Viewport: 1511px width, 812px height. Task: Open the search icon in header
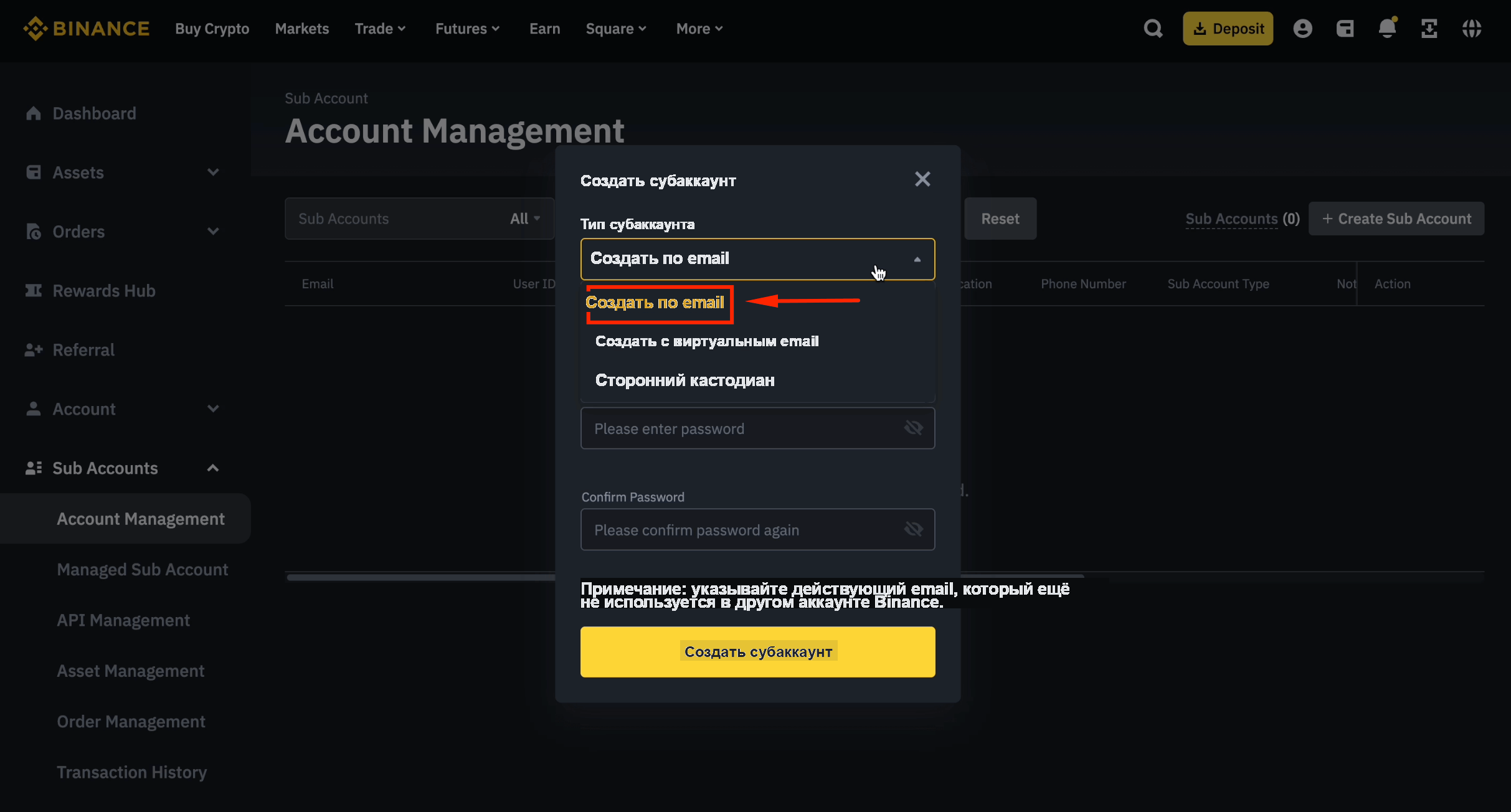pos(1153,29)
